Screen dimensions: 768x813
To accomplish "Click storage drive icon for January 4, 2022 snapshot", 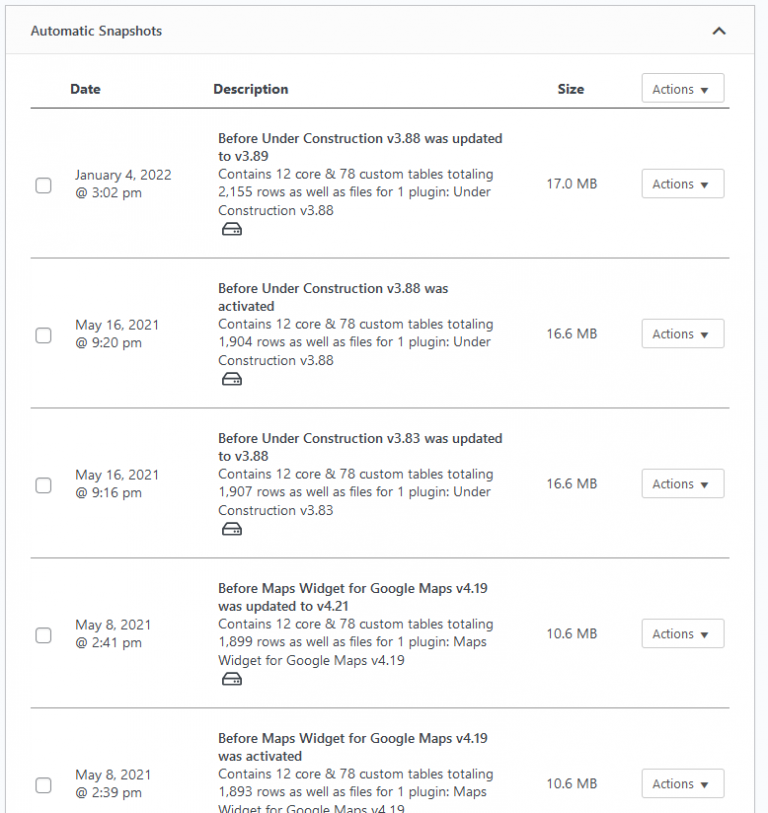I will 232,229.
